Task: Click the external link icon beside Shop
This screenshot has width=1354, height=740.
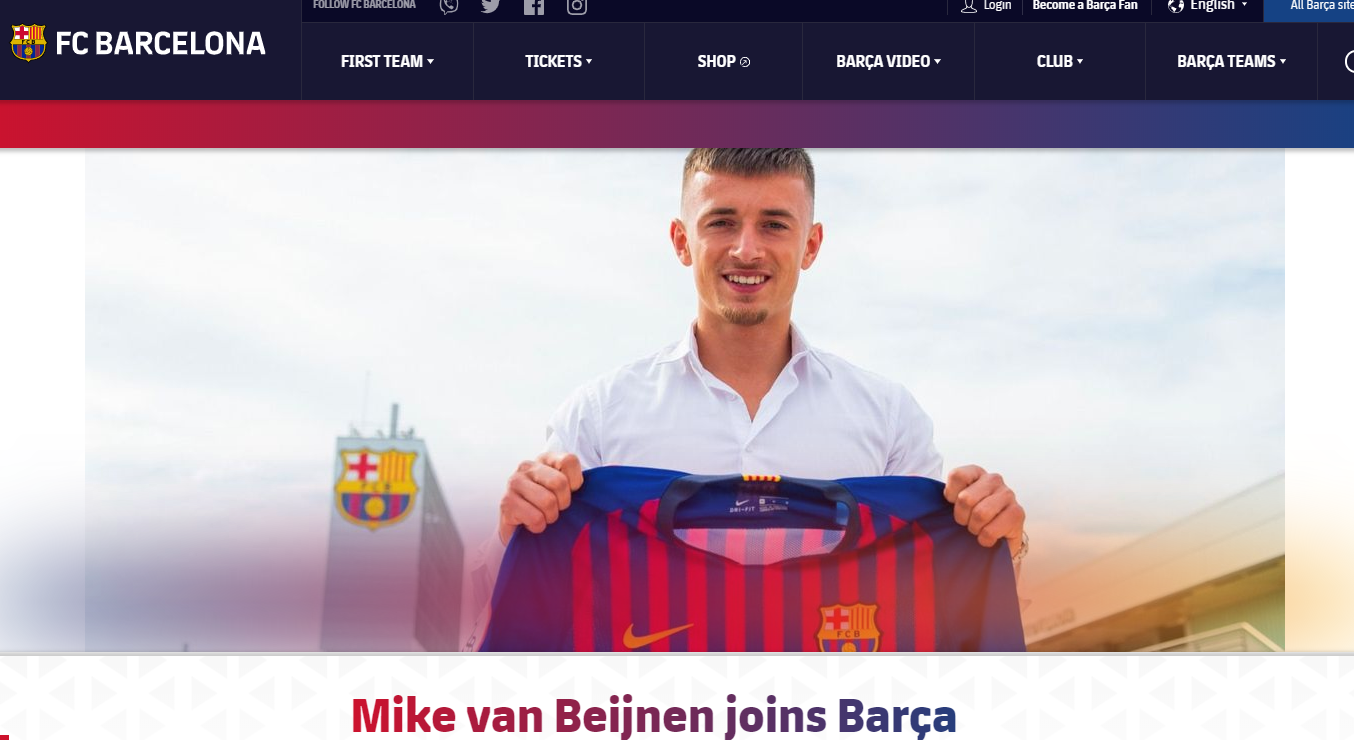Action: point(745,62)
